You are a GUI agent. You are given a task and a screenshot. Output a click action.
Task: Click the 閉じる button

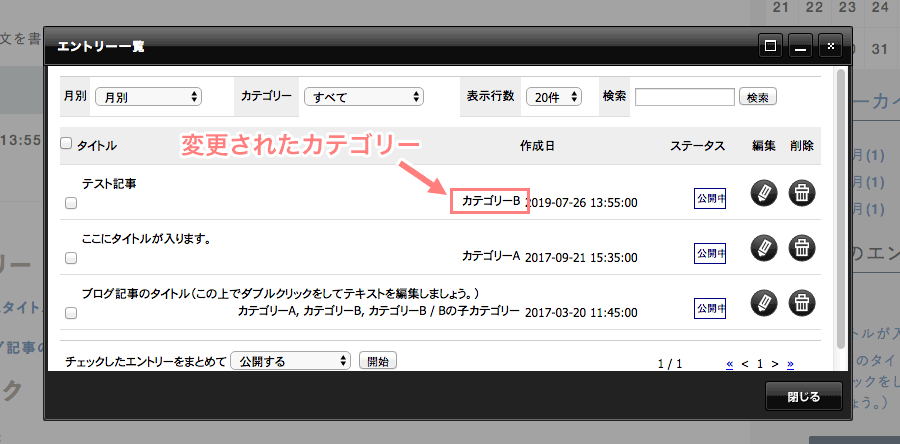pyautogui.click(x=804, y=397)
